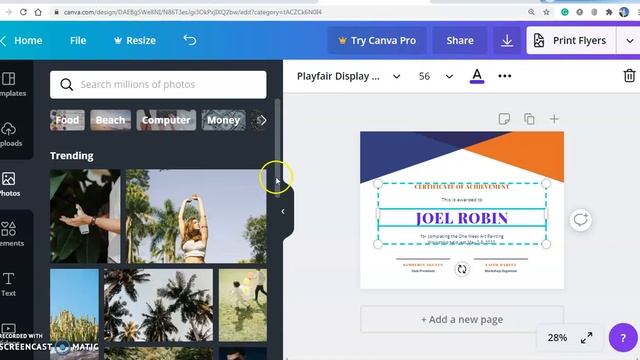This screenshot has height=360, width=640.
Task: Click the green Grammarly extension icon
Action: click(564, 12)
